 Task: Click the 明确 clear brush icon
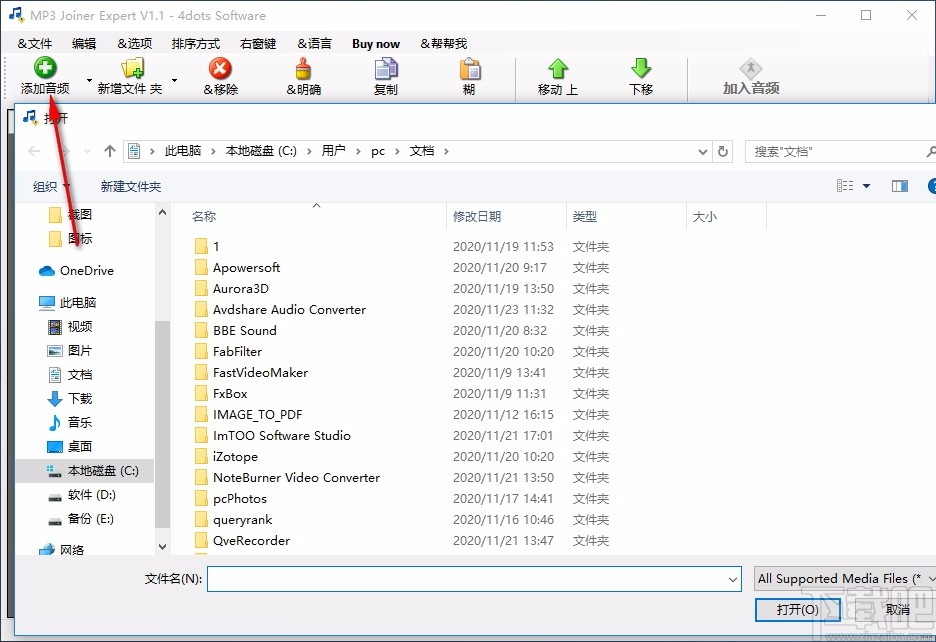tap(303, 68)
